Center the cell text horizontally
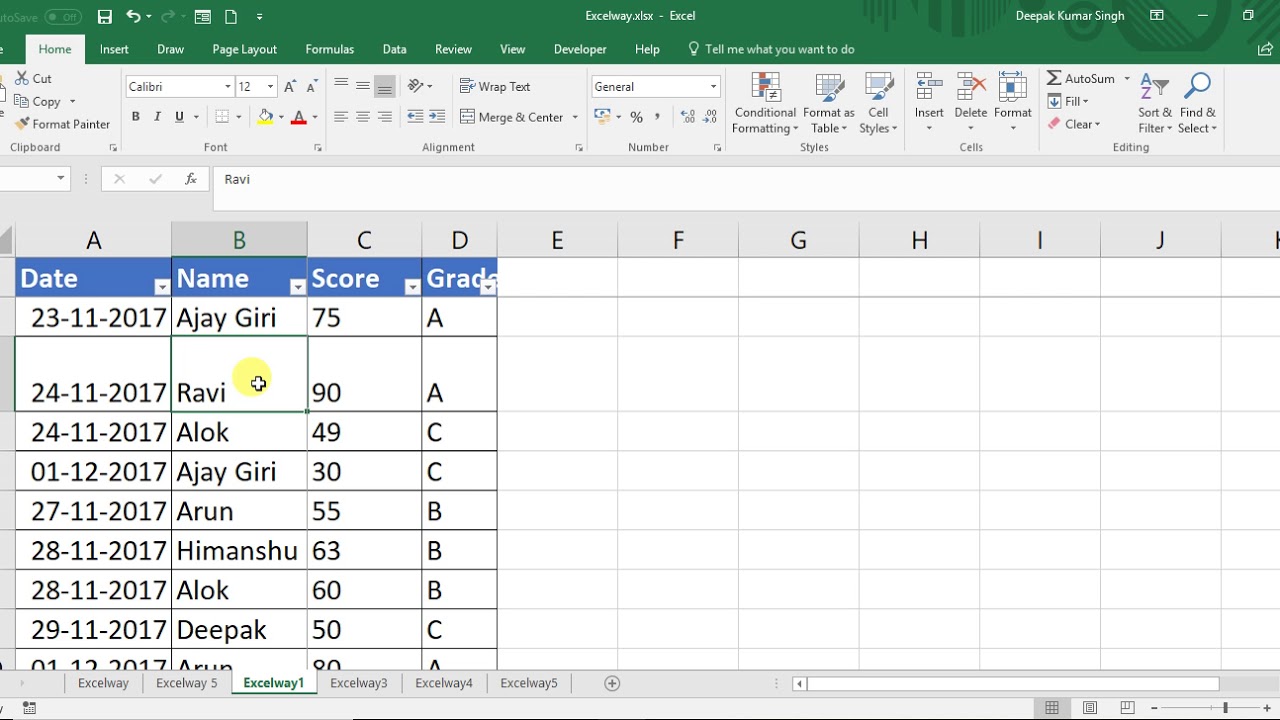1280x720 pixels. pos(363,117)
